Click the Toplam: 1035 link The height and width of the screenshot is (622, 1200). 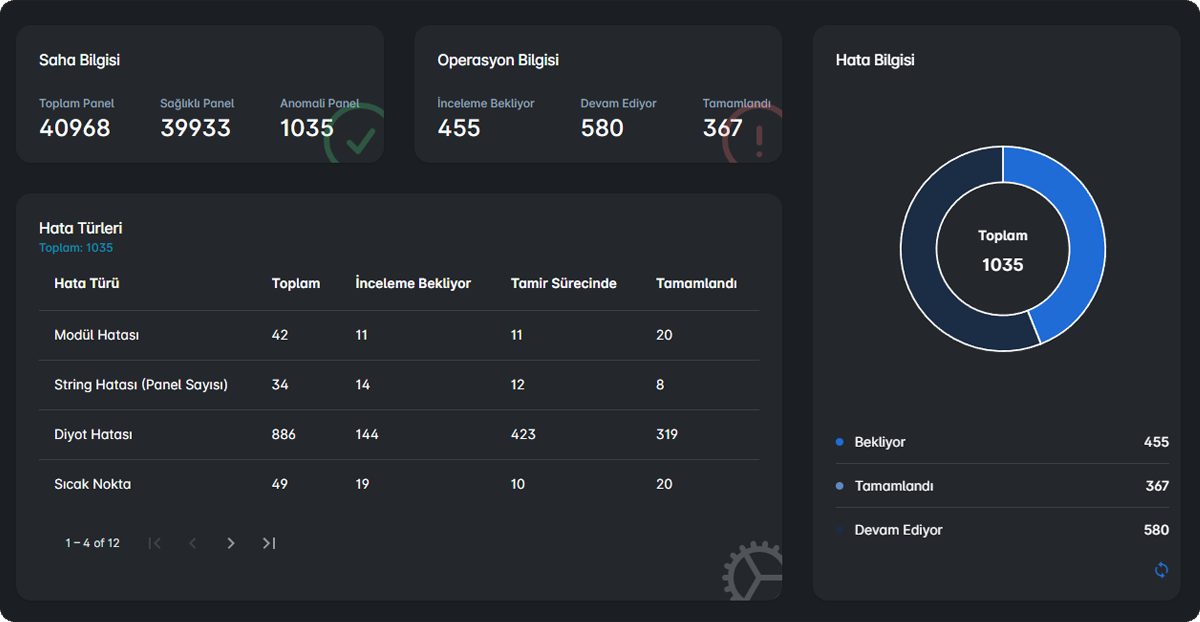[x=76, y=248]
